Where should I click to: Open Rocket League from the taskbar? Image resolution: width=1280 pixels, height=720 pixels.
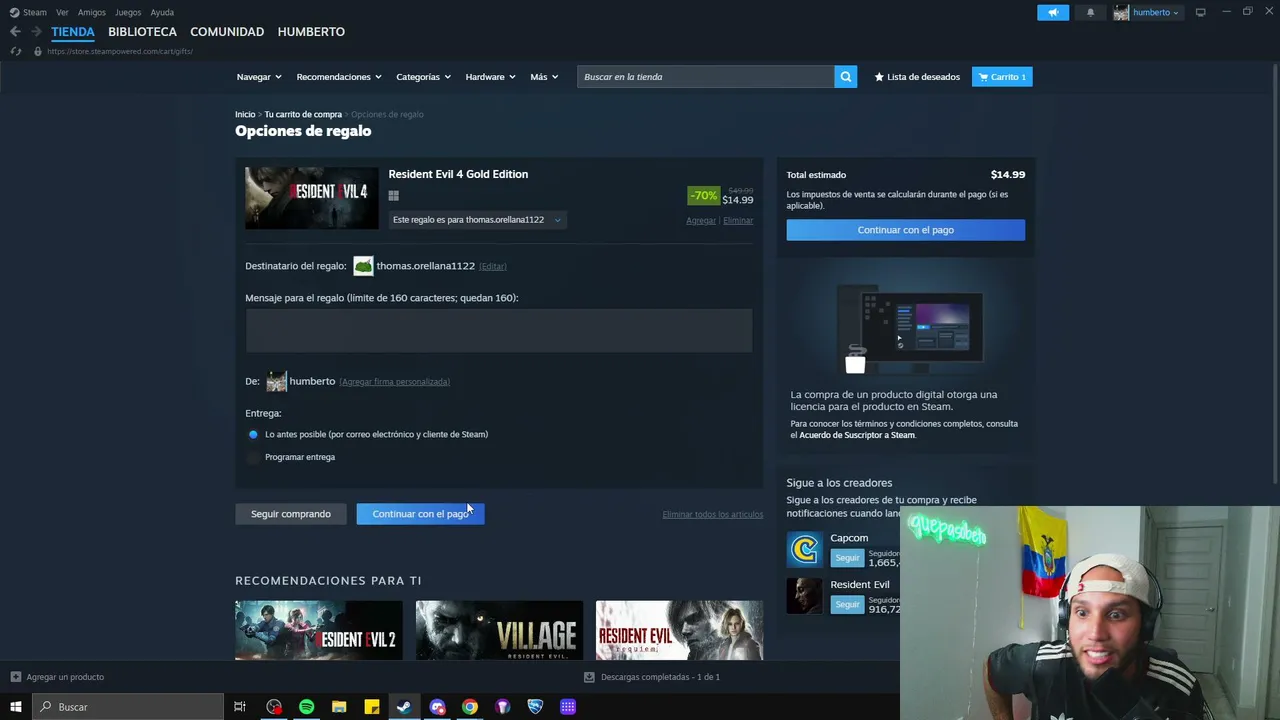535,707
